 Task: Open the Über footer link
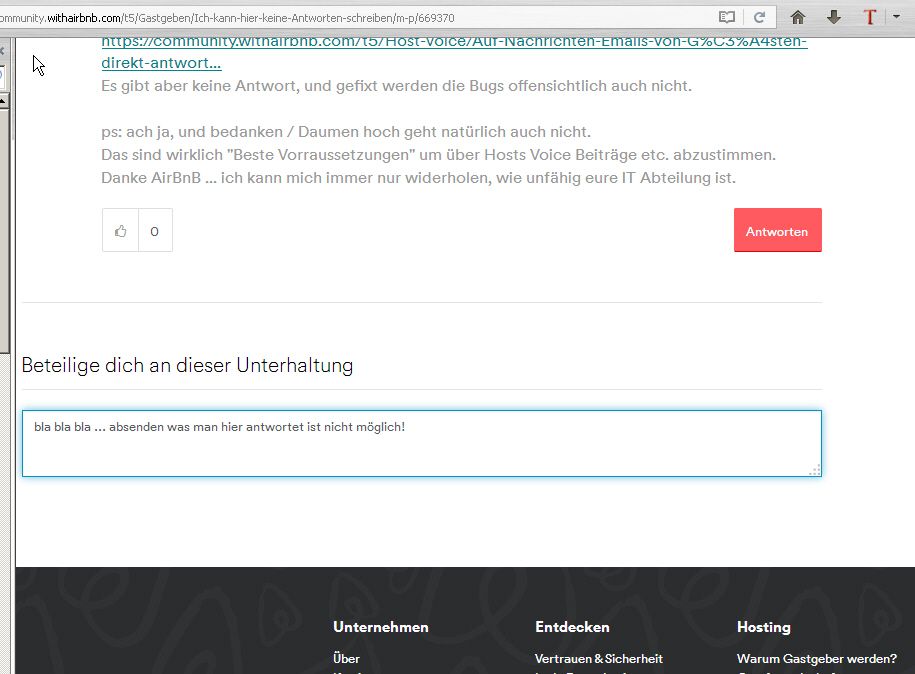pyautogui.click(x=346, y=658)
